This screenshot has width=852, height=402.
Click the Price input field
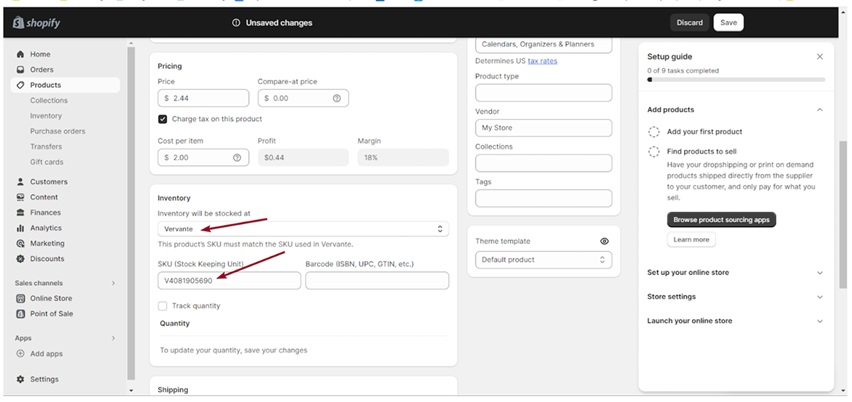[x=203, y=98]
